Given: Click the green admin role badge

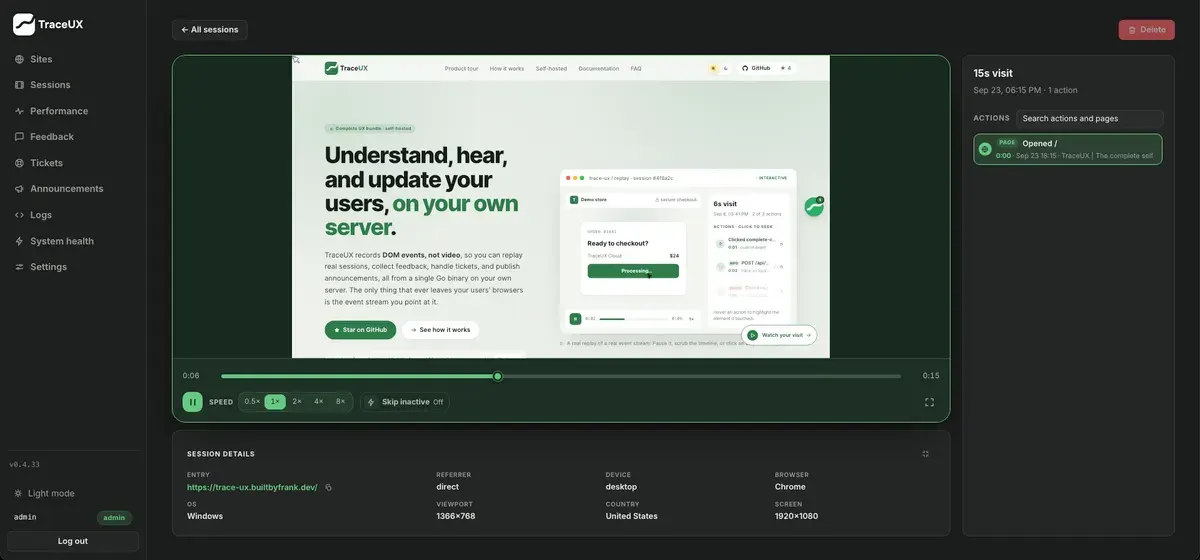Looking at the screenshot, I should [114, 517].
